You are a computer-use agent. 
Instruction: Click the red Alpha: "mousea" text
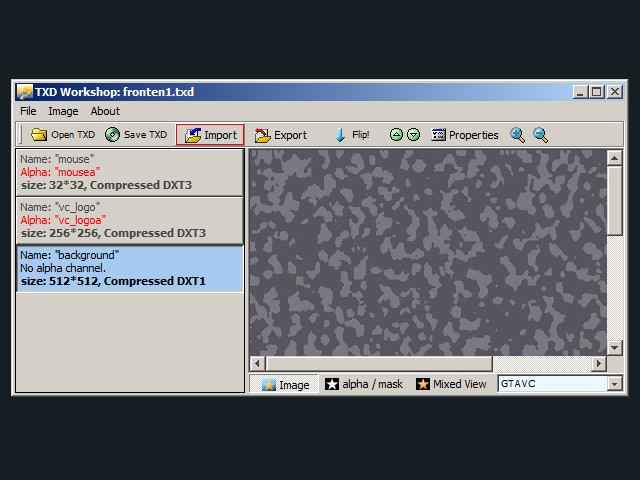point(60,172)
